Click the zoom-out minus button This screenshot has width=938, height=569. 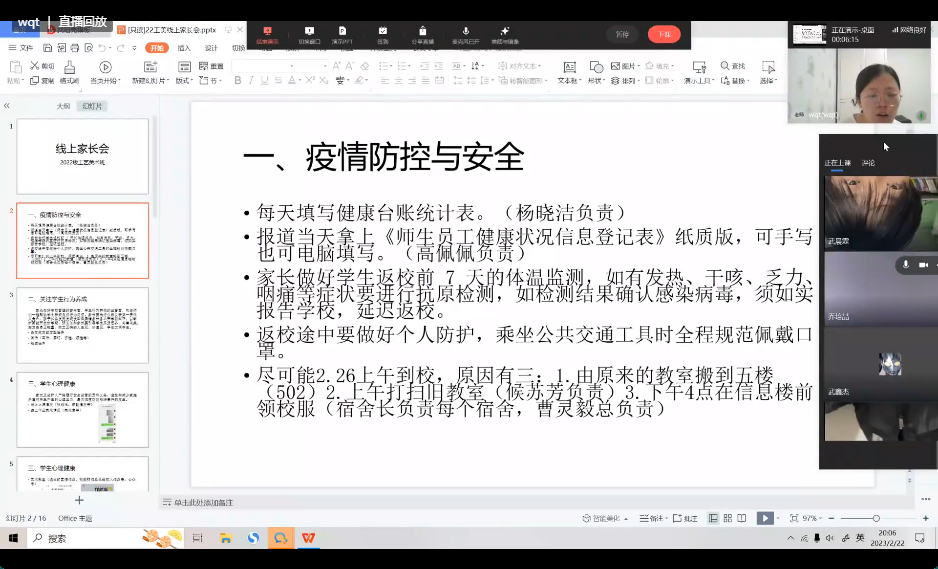point(832,518)
